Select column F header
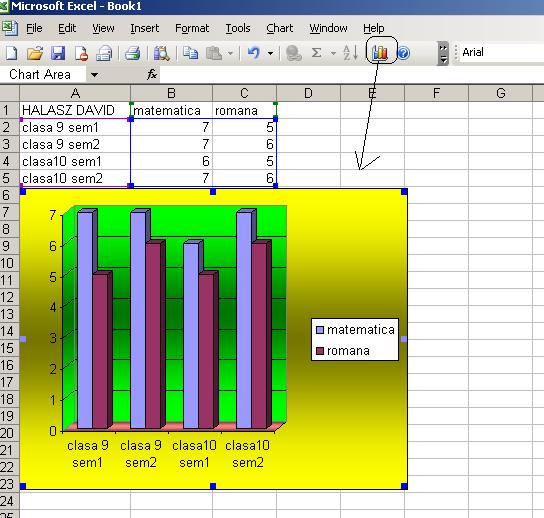Image resolution: width=544 pixels, height=518 pixels. tap(436, 93)
